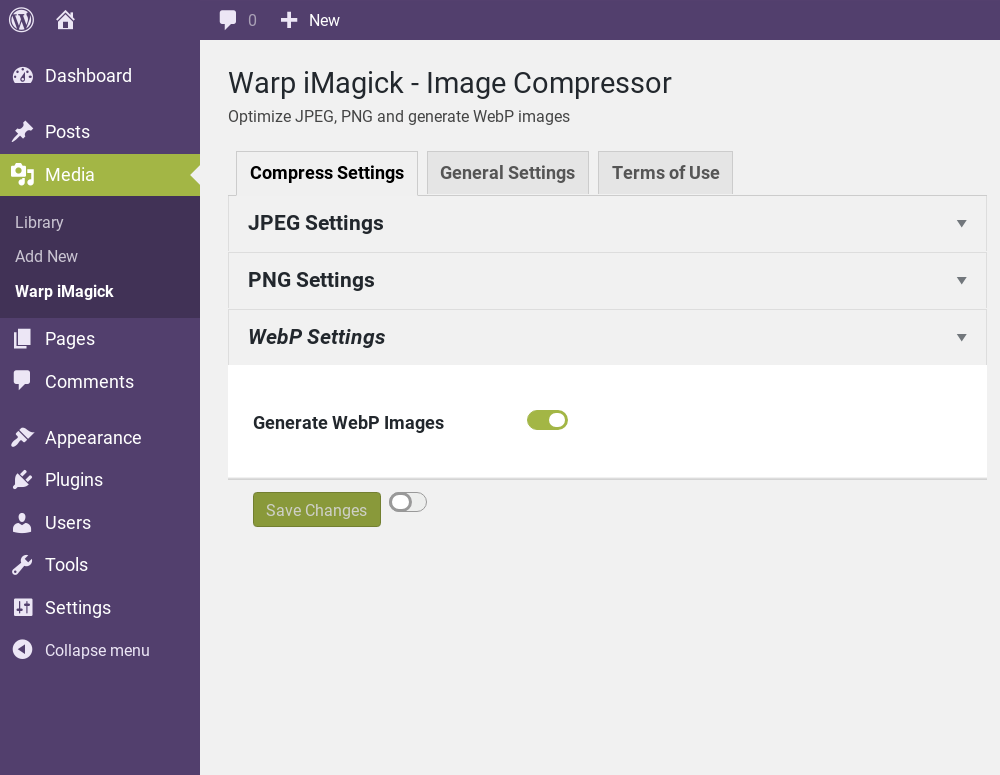
Task: Click the comments bubble icon in top bar
Action: click(229, 20)
